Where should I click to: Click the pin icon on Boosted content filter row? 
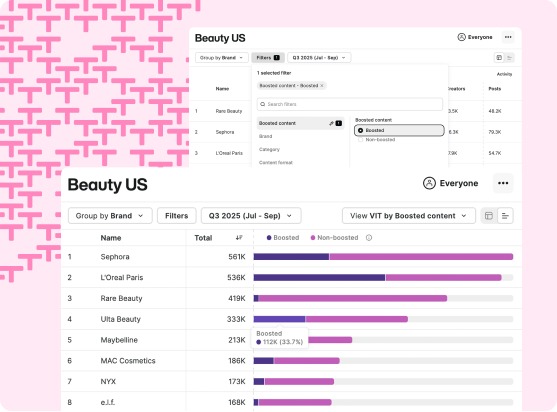(x=331, y=123)
